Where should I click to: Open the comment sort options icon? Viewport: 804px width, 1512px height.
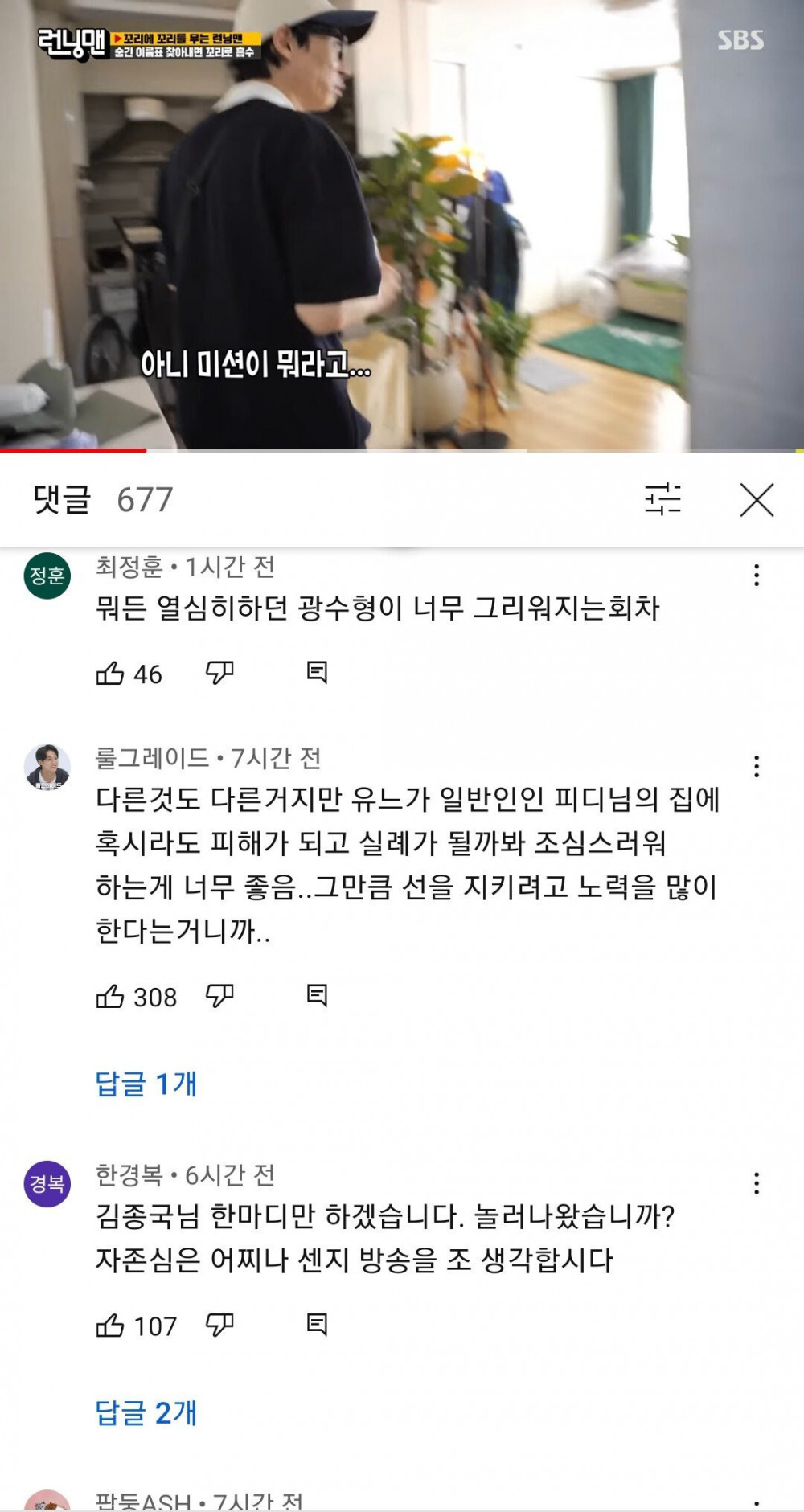click(x=662, y=499)
